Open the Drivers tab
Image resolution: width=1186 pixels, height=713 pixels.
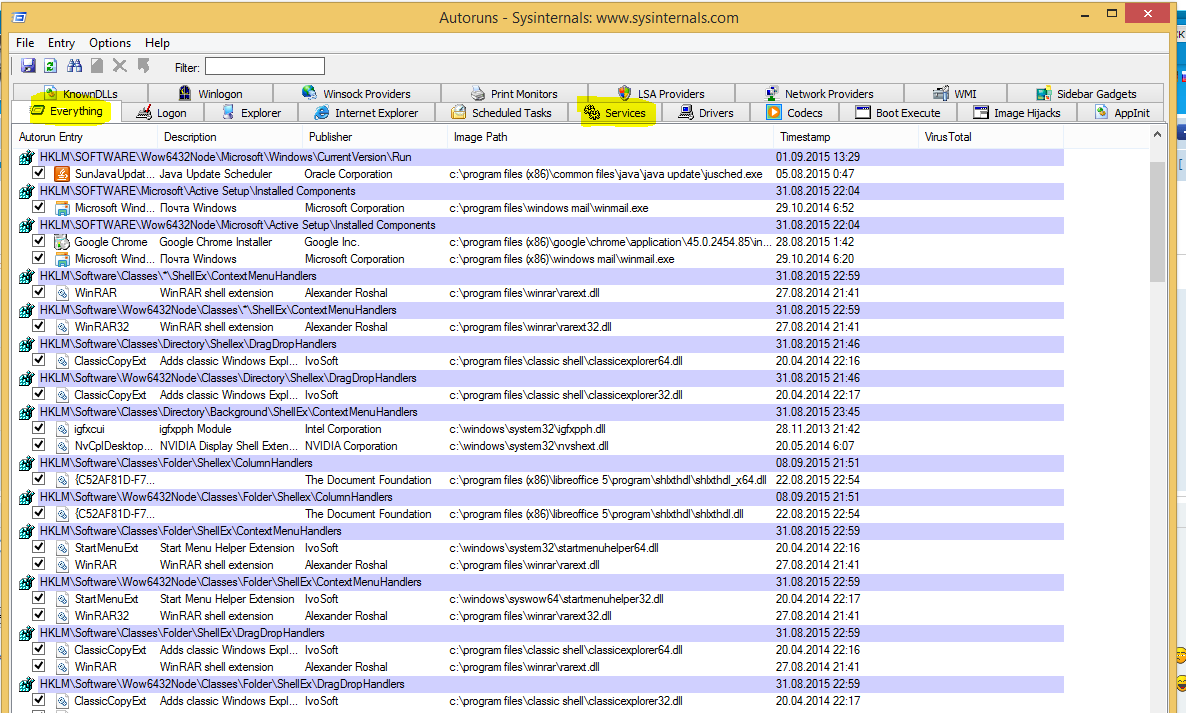(706, 113)
